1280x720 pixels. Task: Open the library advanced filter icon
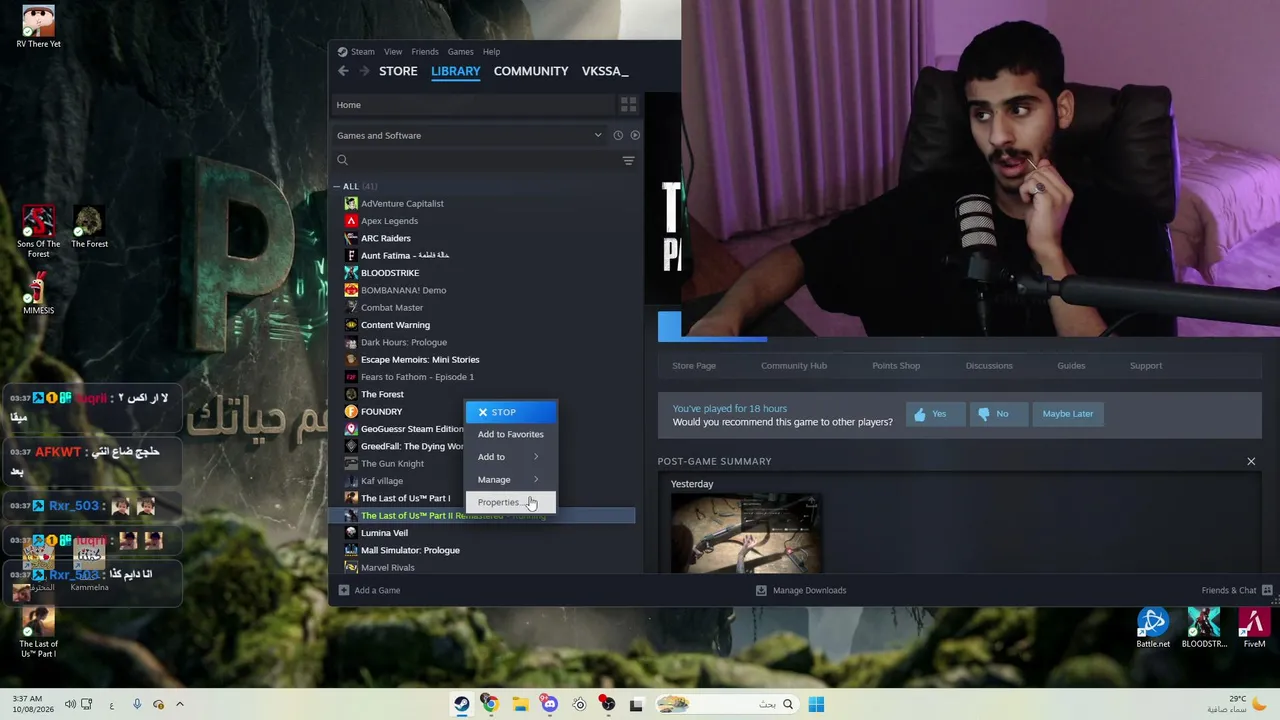click(x=628, y=160)
